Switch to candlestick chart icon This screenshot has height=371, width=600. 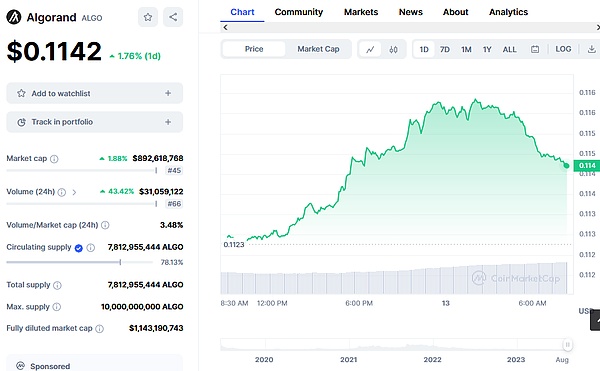393,49
